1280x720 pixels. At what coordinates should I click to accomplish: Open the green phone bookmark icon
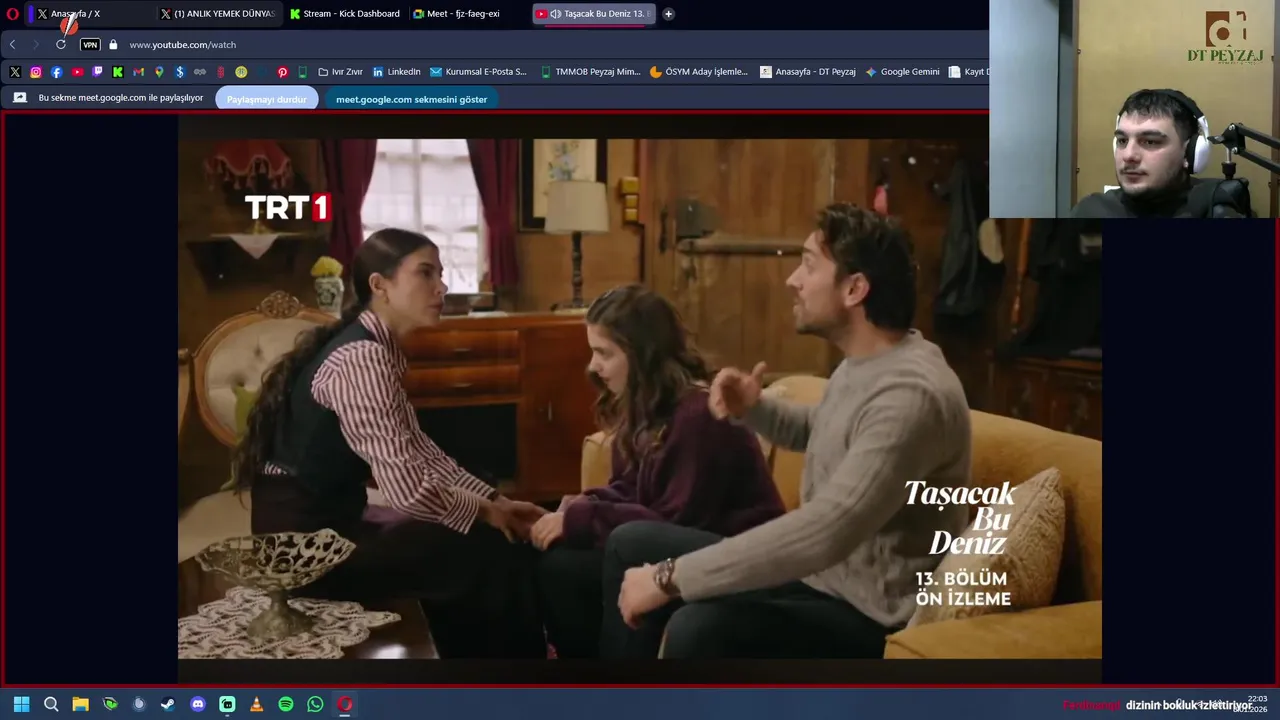click(303, 72)
